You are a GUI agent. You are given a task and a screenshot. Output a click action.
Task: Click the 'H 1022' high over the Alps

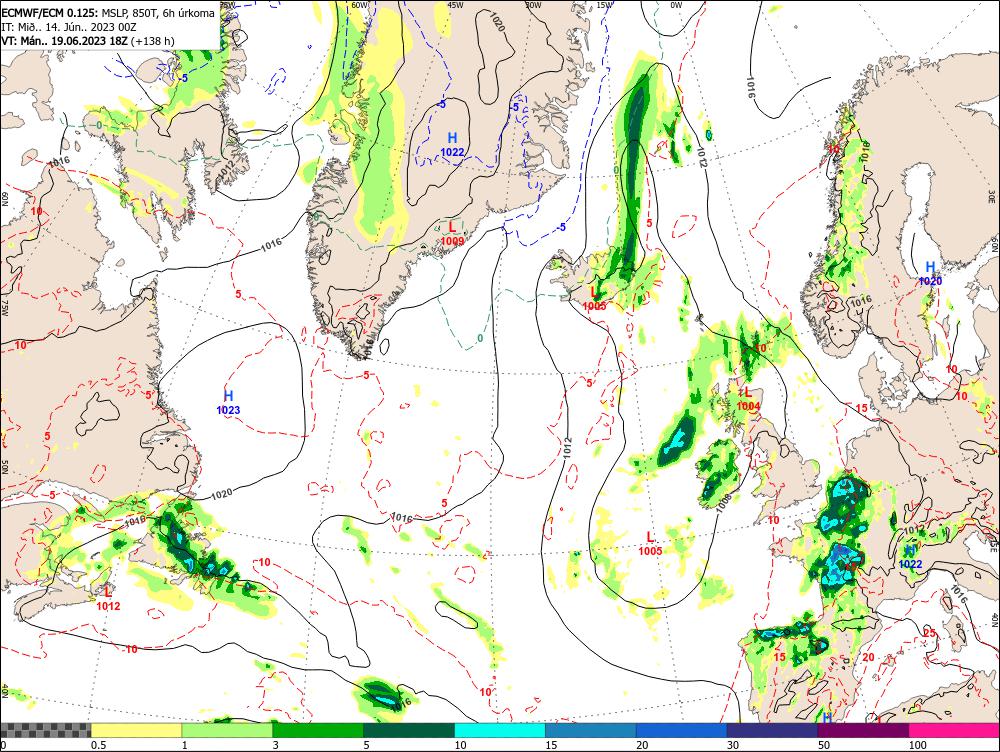pos(910,557)
